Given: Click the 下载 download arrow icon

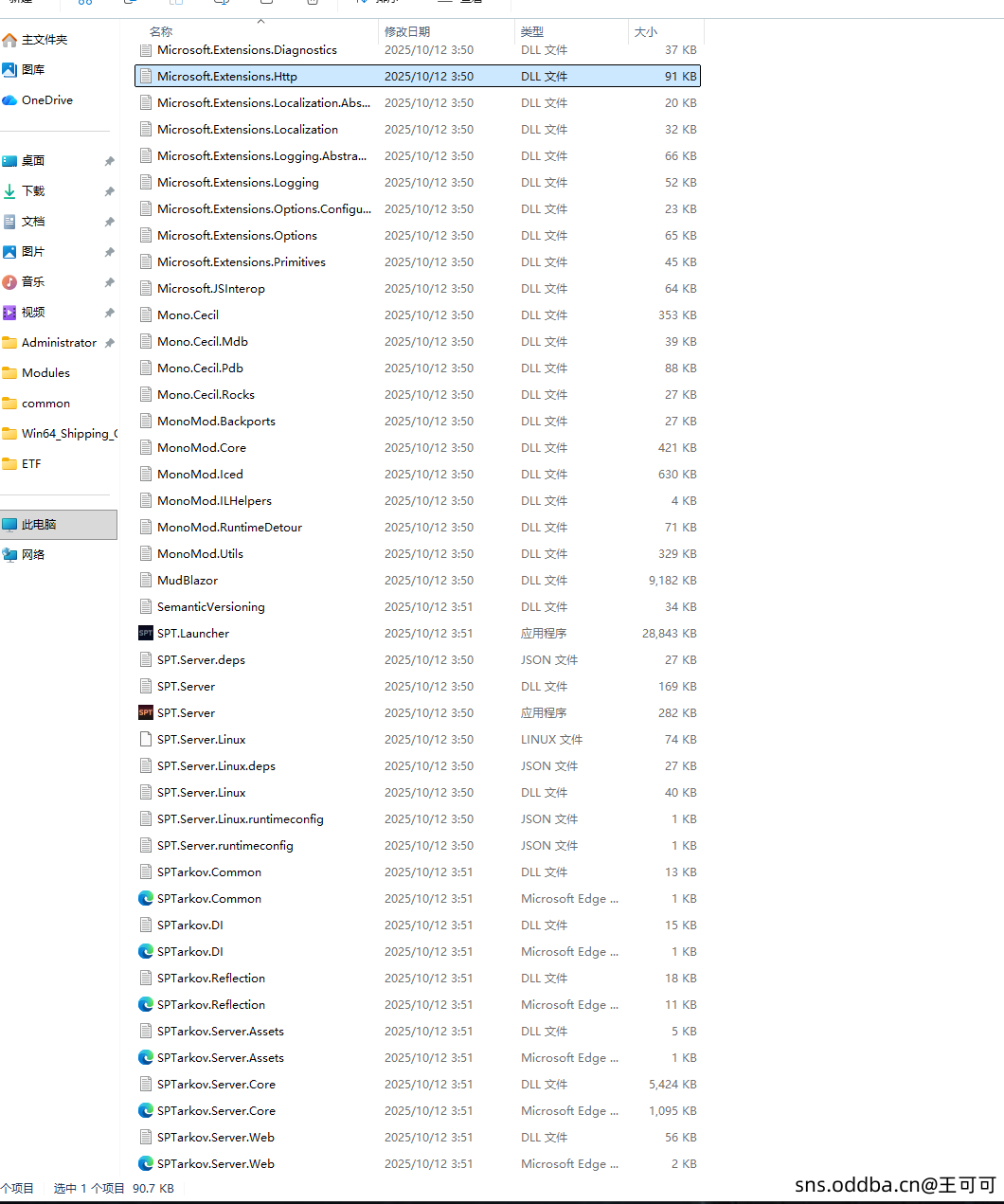Looking at the screenshot, I should (x=9, y=191).
